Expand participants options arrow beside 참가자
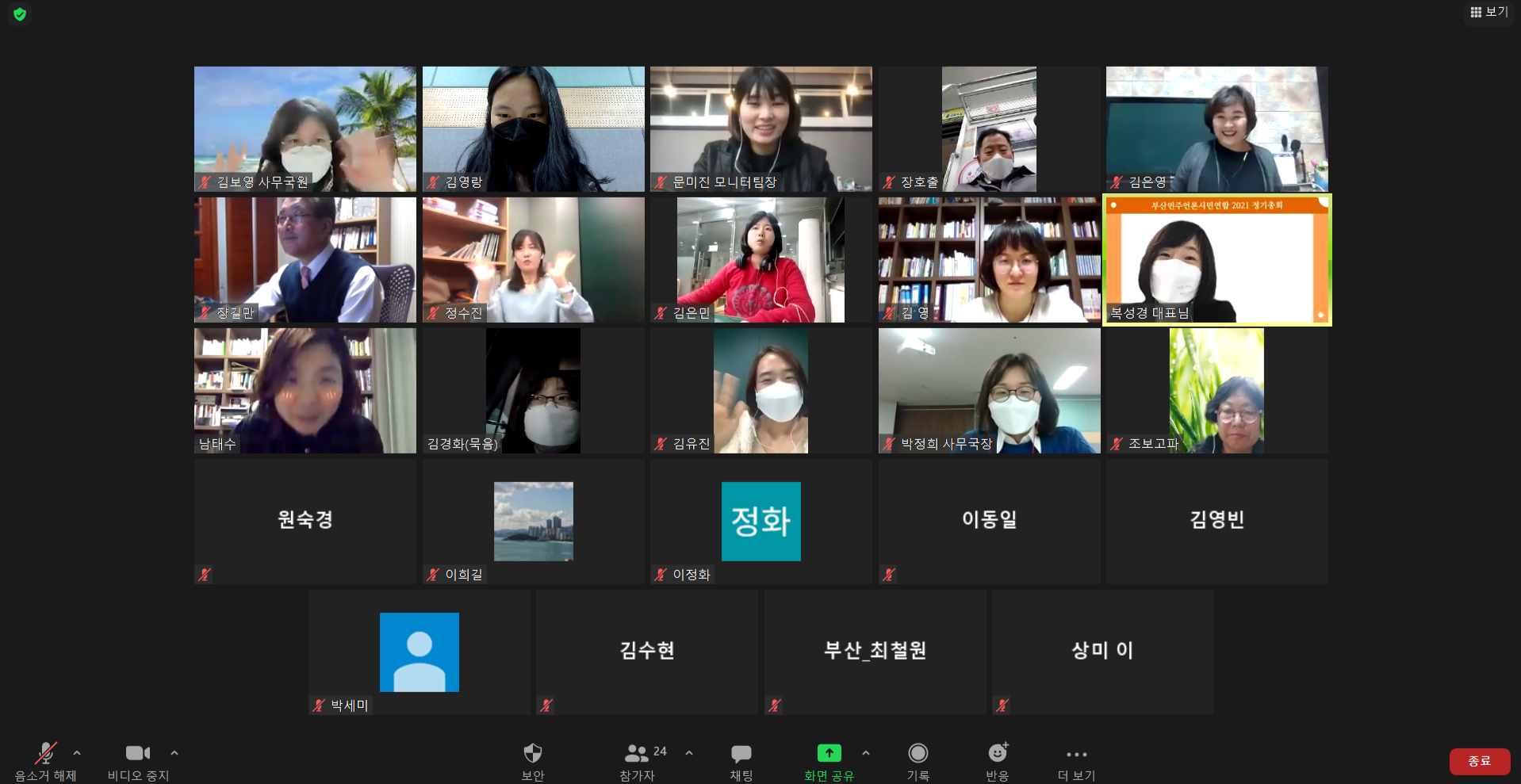The width and height of the screenshot is (1521, 784). pos(689,753)
